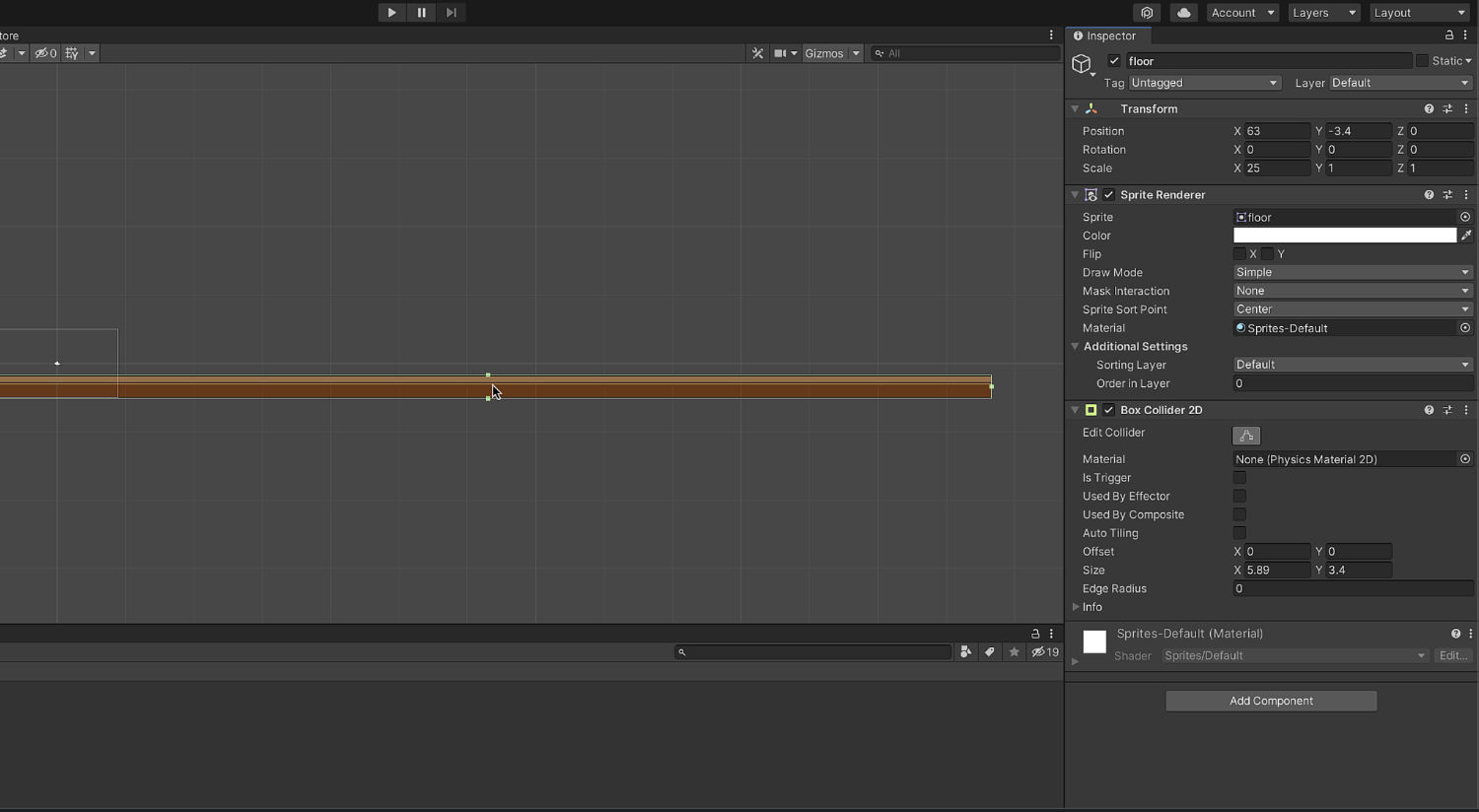Open the Account dropdown

click(1242, 13)
